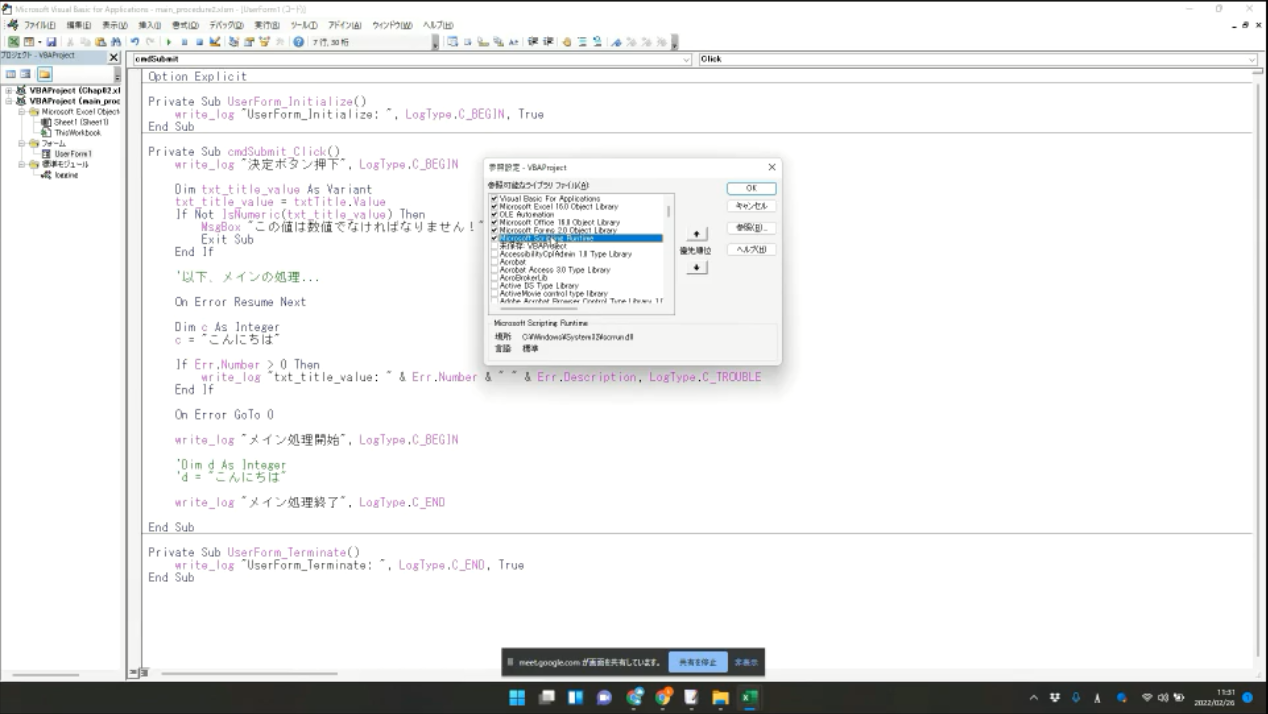
Task: Open the デバッグ(D) menu
Action: (226, 25)
